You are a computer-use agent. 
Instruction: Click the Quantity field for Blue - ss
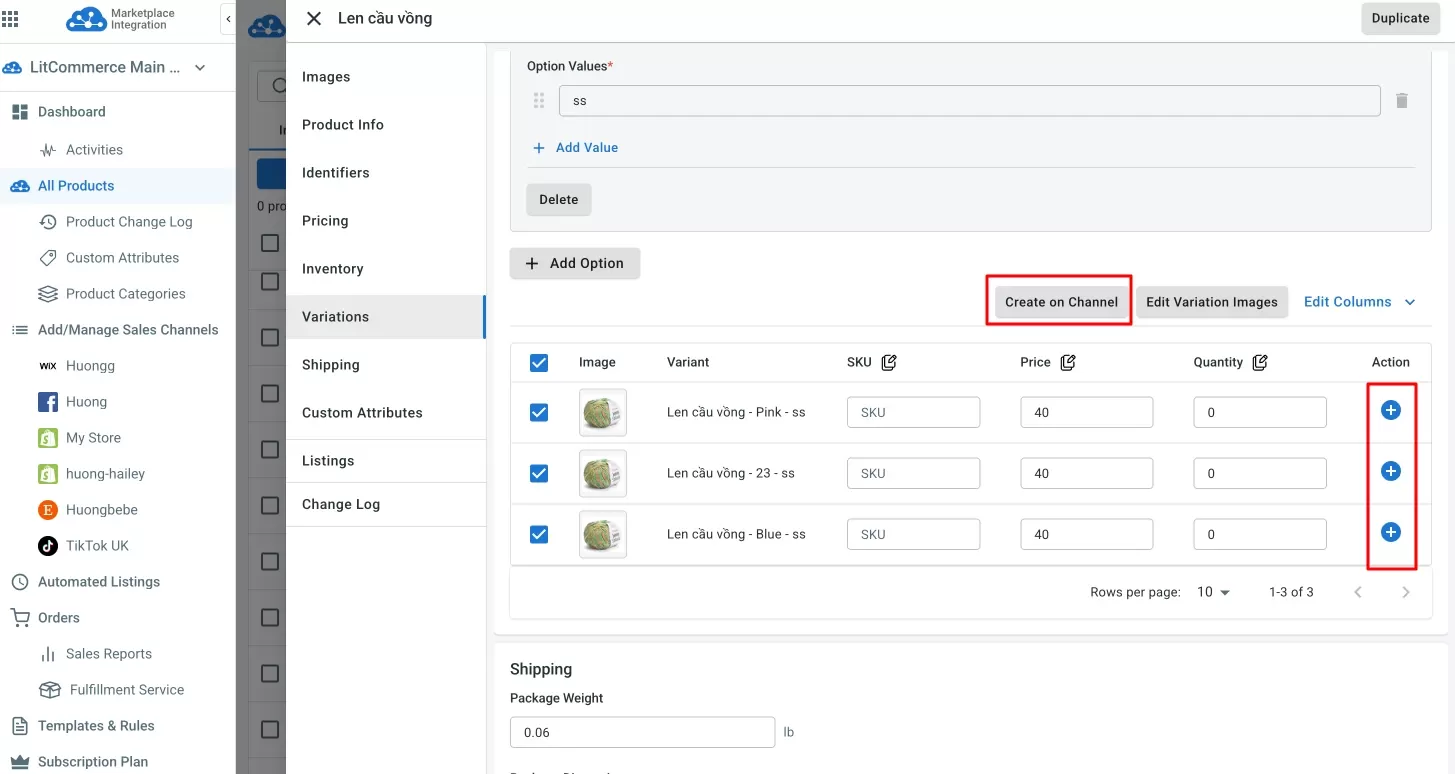click(x=1260, y=534)
